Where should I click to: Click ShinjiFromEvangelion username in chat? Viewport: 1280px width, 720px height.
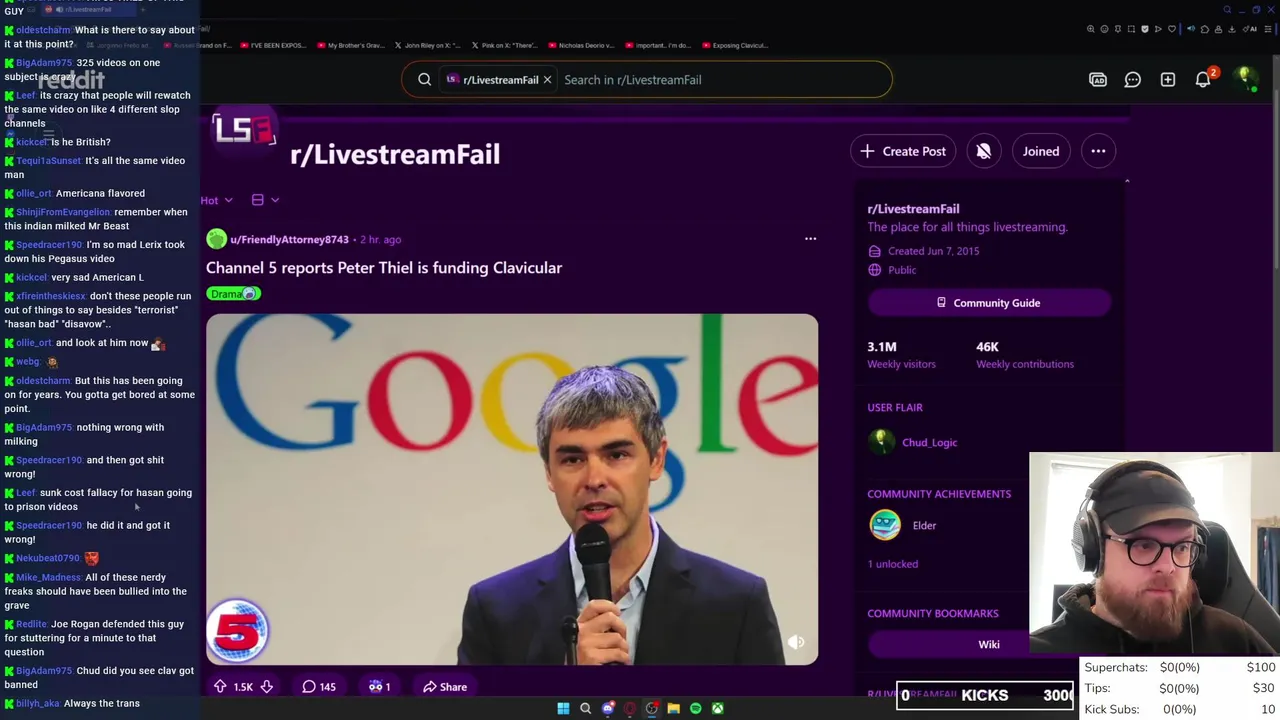click(63, 212)
